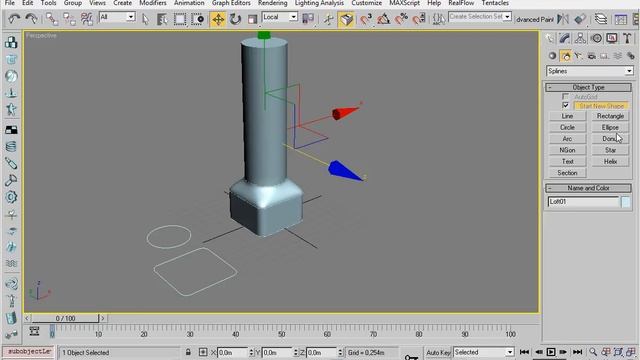This screenshot has height=360, width=640.
Task: Click Use Pivot Point Center icon
Action: pos(308,19)
